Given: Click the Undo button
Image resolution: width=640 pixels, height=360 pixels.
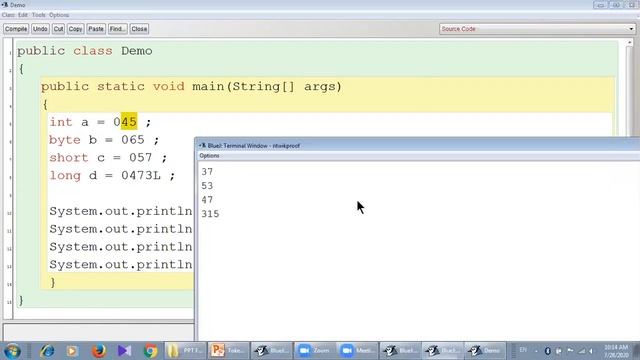Looking at the screenshot, I should coord(40,29).
